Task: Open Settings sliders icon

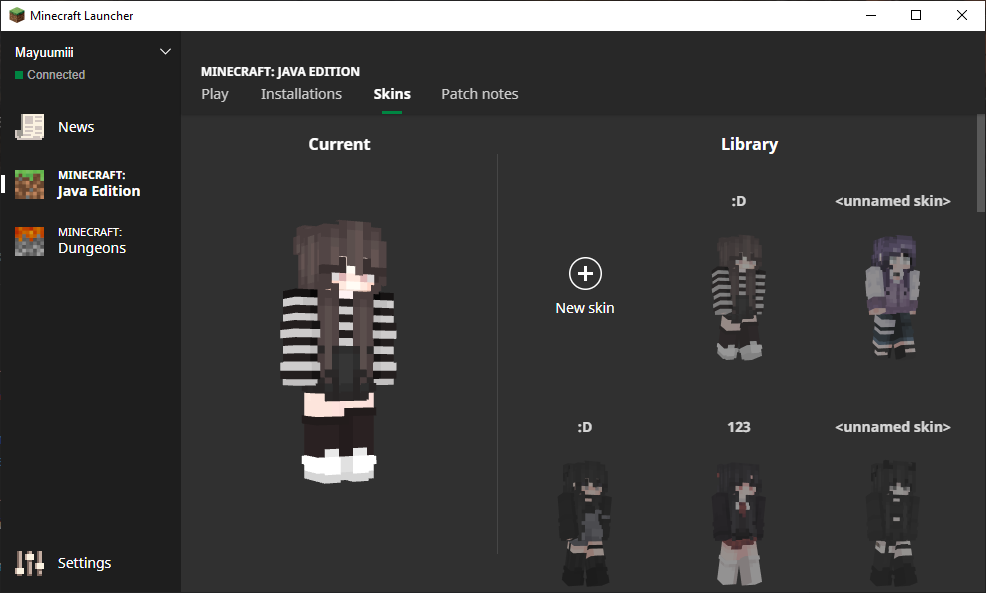Action: point(30,563)
